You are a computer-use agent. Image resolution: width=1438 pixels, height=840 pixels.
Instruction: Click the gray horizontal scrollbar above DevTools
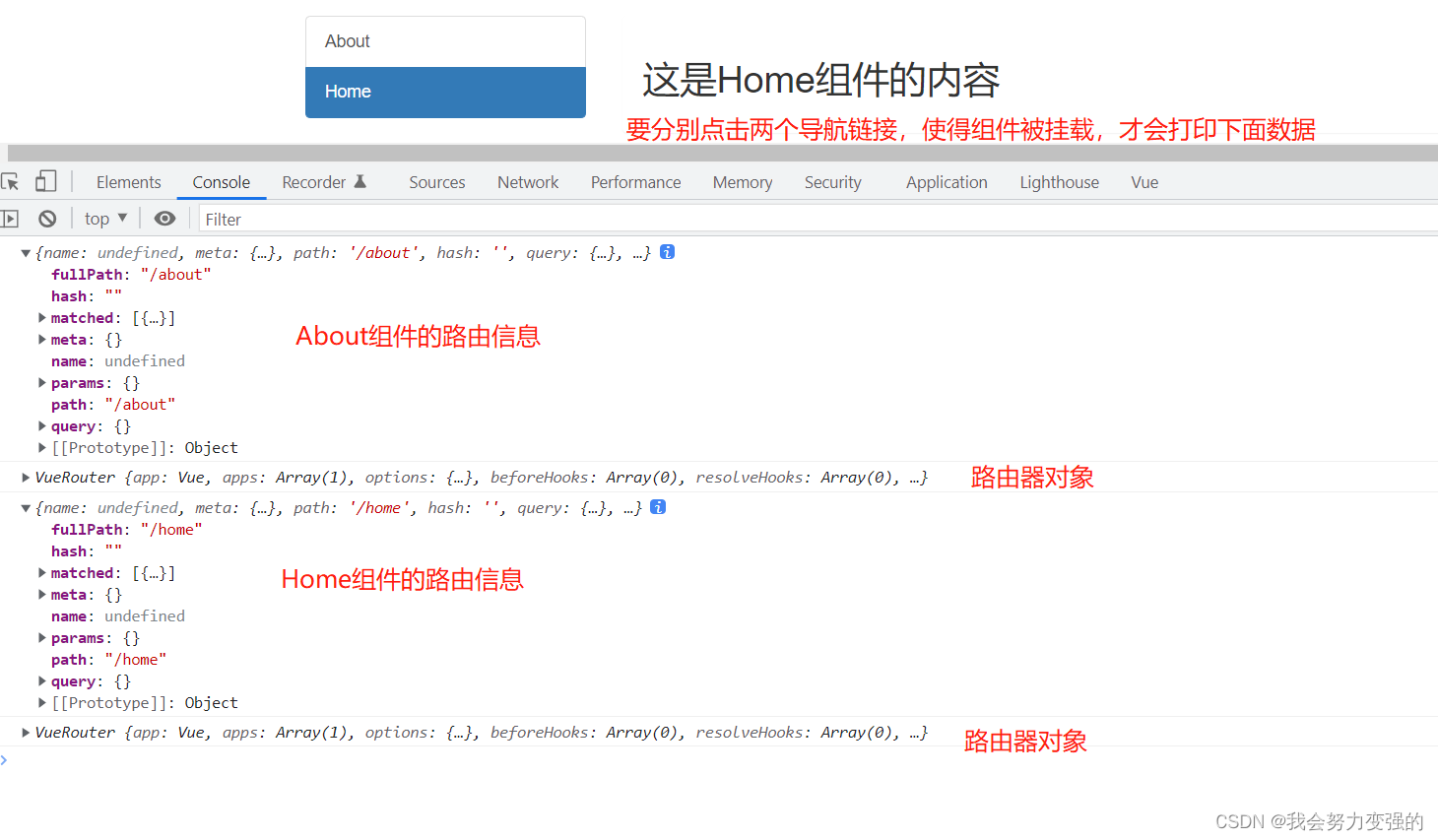click(x=689, y=152)
